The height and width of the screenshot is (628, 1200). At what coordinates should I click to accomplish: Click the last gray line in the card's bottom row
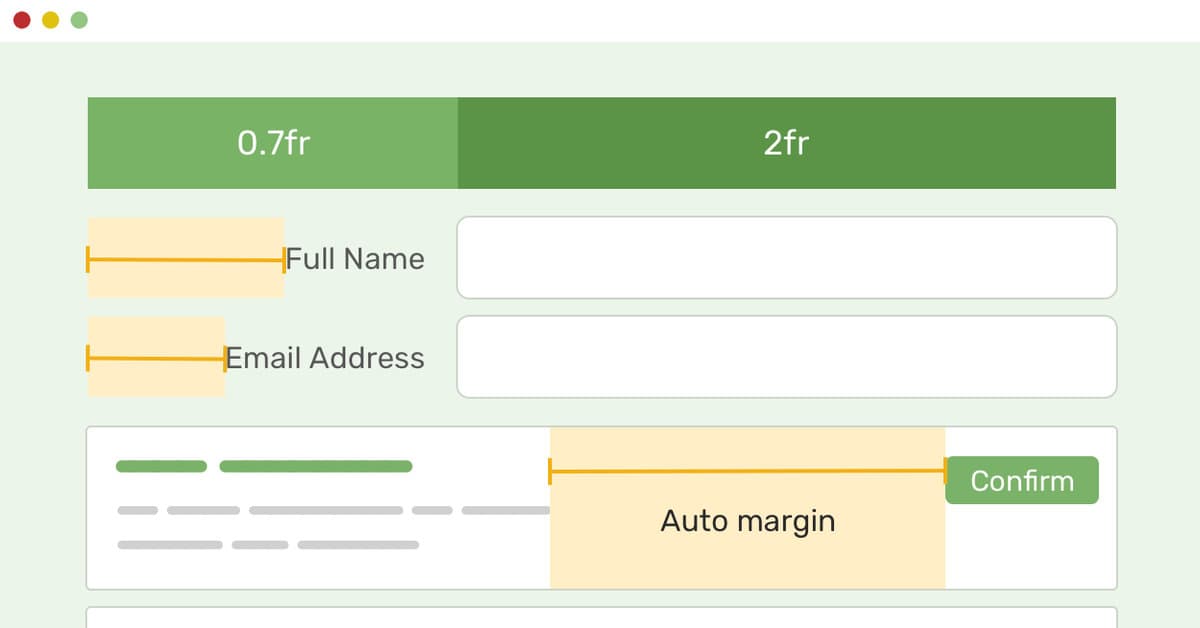tap(358, 545)
